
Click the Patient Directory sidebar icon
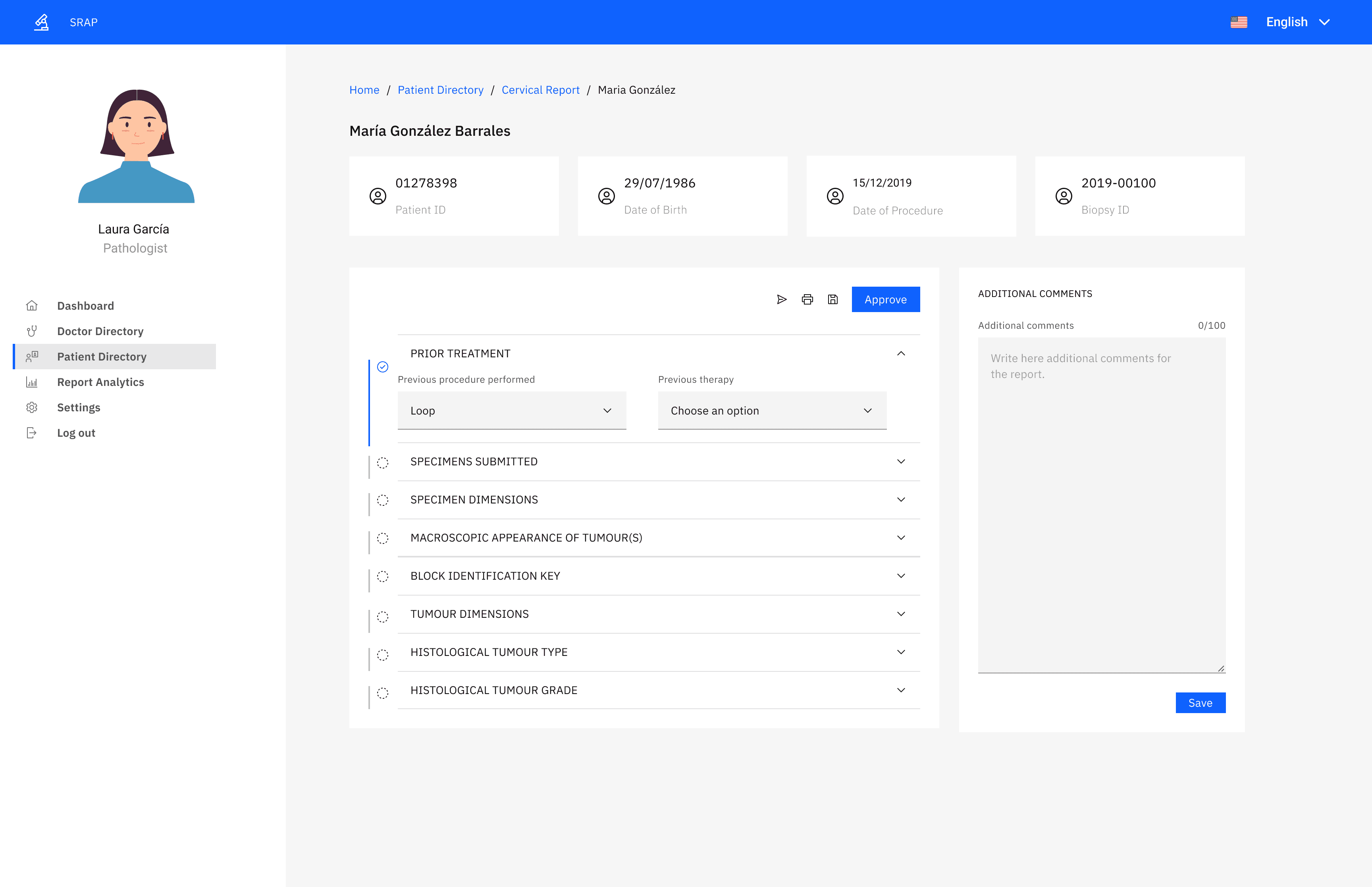coord(32,356)
